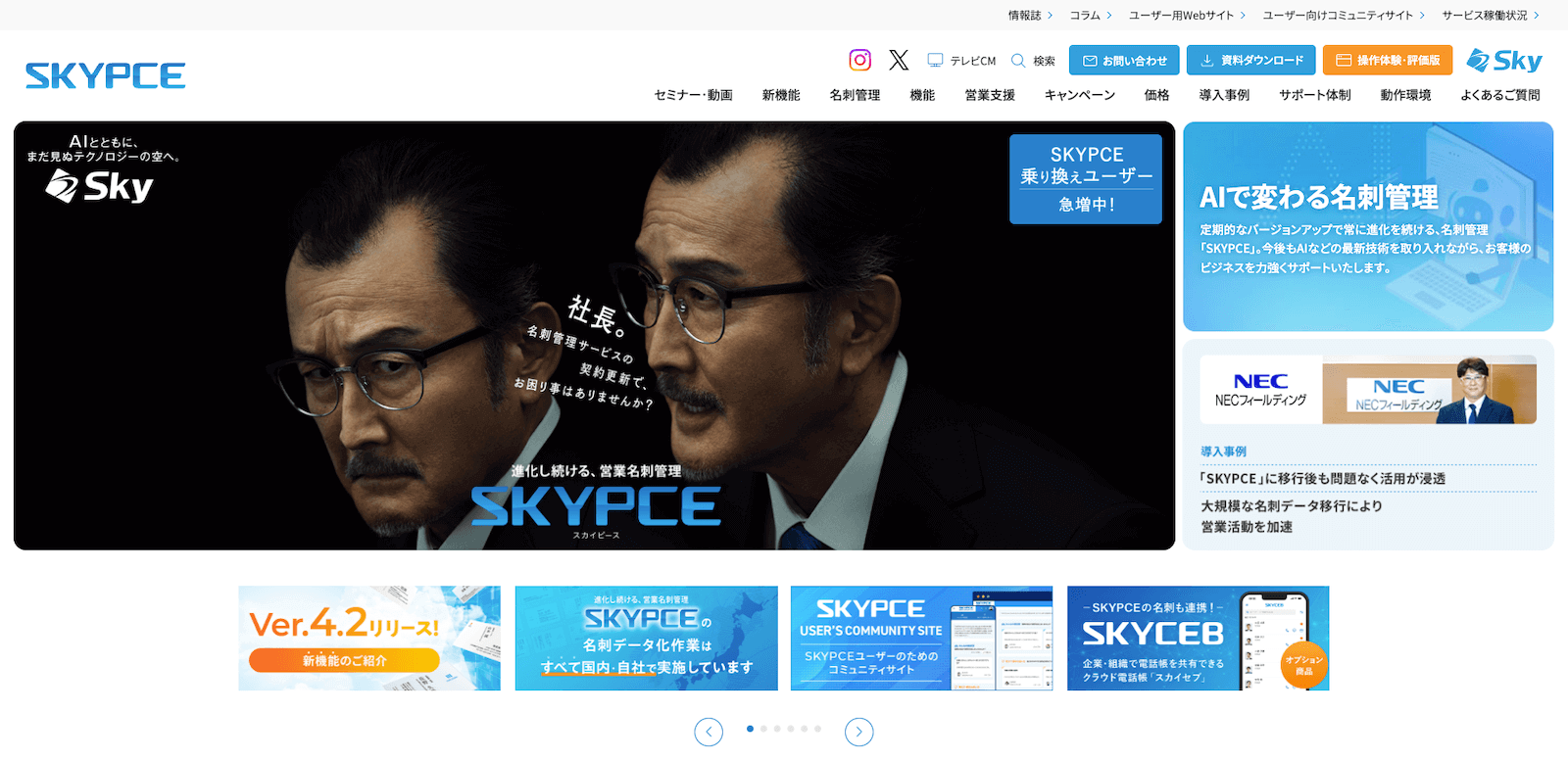The image size is (1568, 760).
Task: Open the Instagram icon link
Action: point(859,60)
